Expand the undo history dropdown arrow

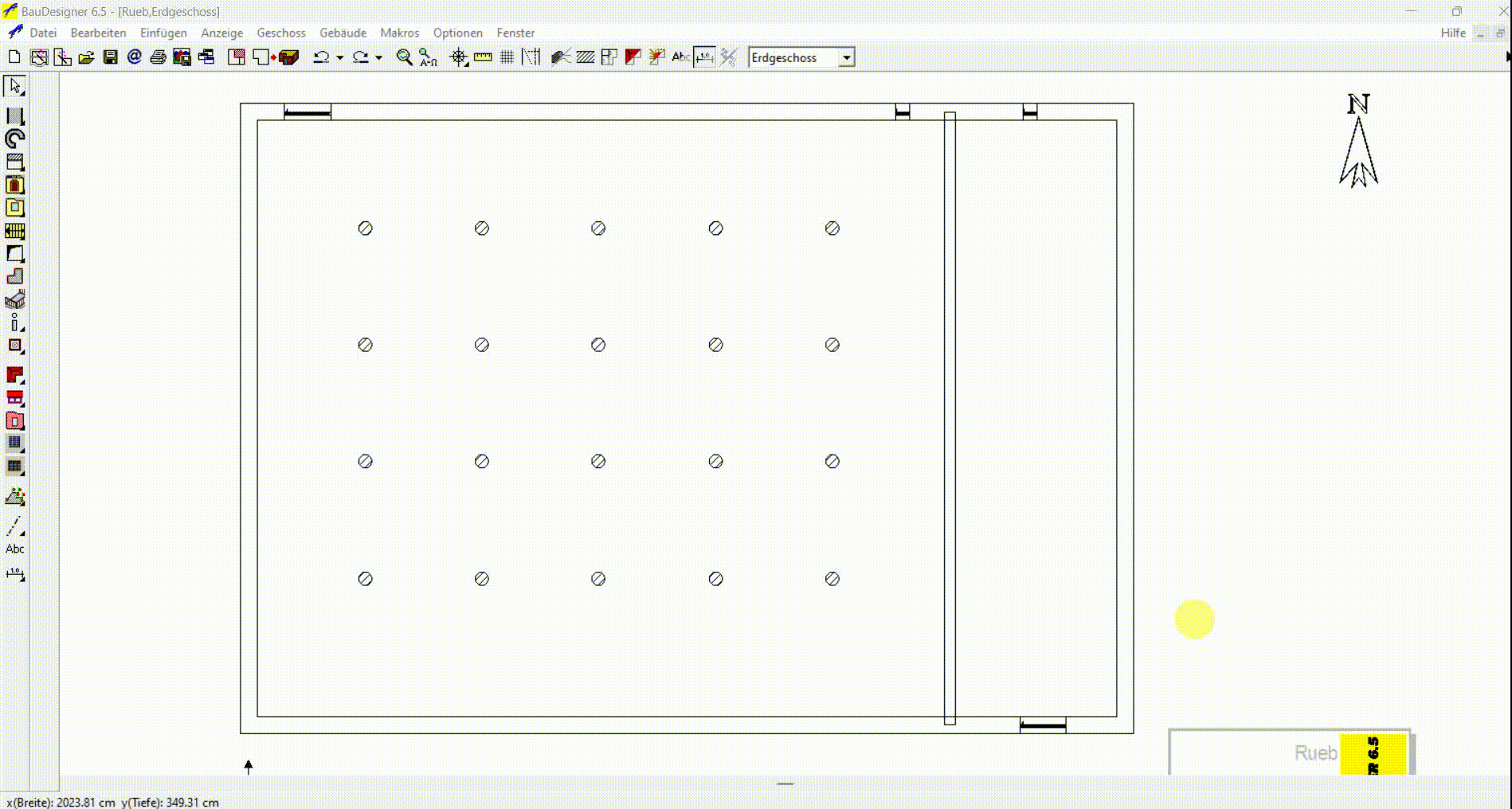pyautogui.click(x=340, y=57)
